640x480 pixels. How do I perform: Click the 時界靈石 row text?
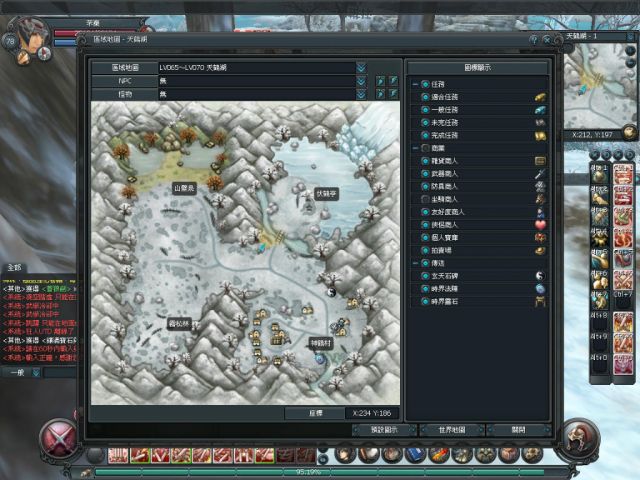pyautogui.click(x=444, y=302)
